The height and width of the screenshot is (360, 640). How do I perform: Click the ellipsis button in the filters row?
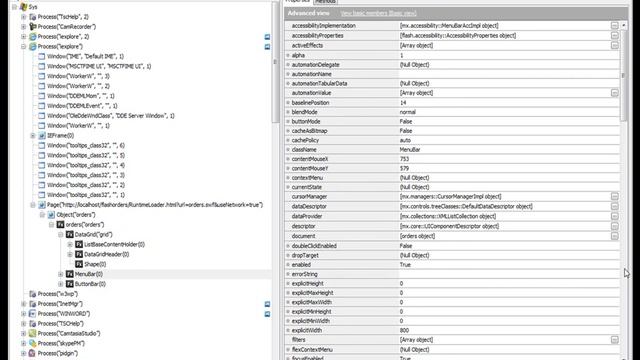(615, 340)
